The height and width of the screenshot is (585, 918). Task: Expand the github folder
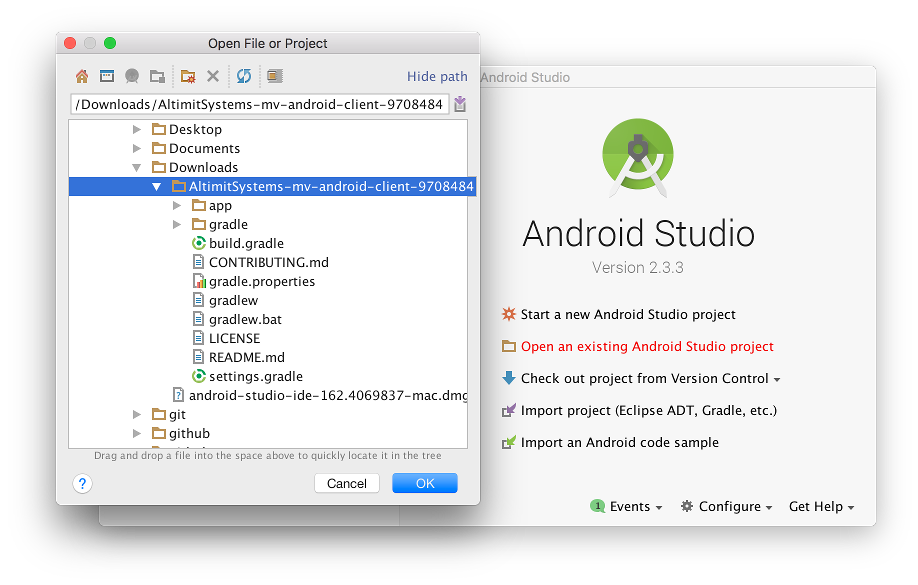[x=136, y=434]
